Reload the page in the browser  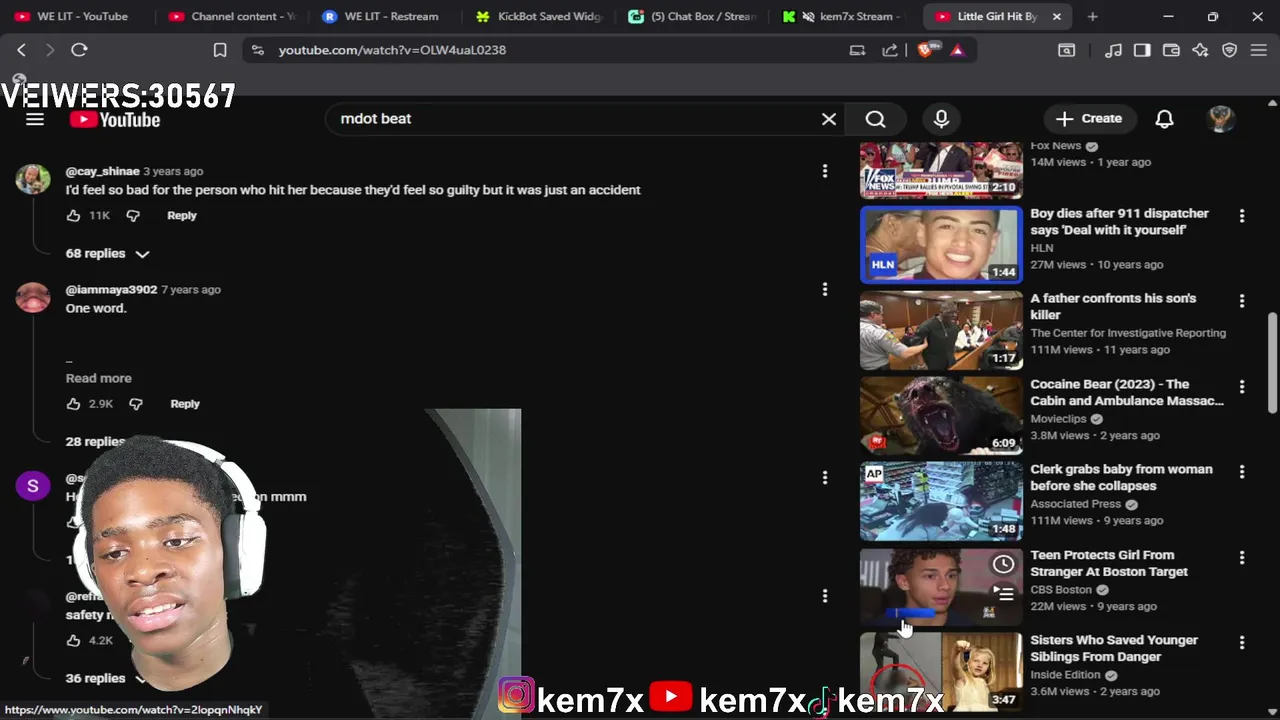pyautogui.click(x=79, y=50)
